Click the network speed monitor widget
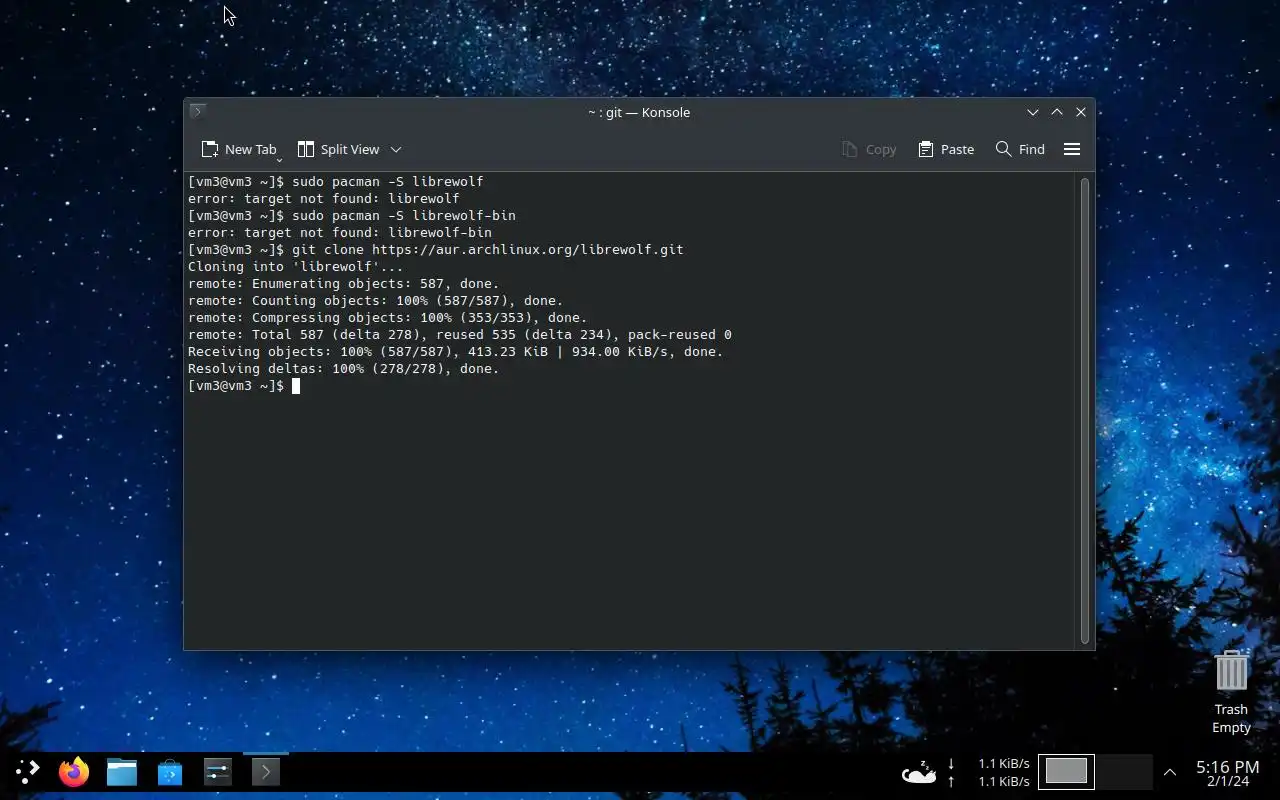This screenshot has width=1280, height=800. pyautogui.click(x=989, y=771)
